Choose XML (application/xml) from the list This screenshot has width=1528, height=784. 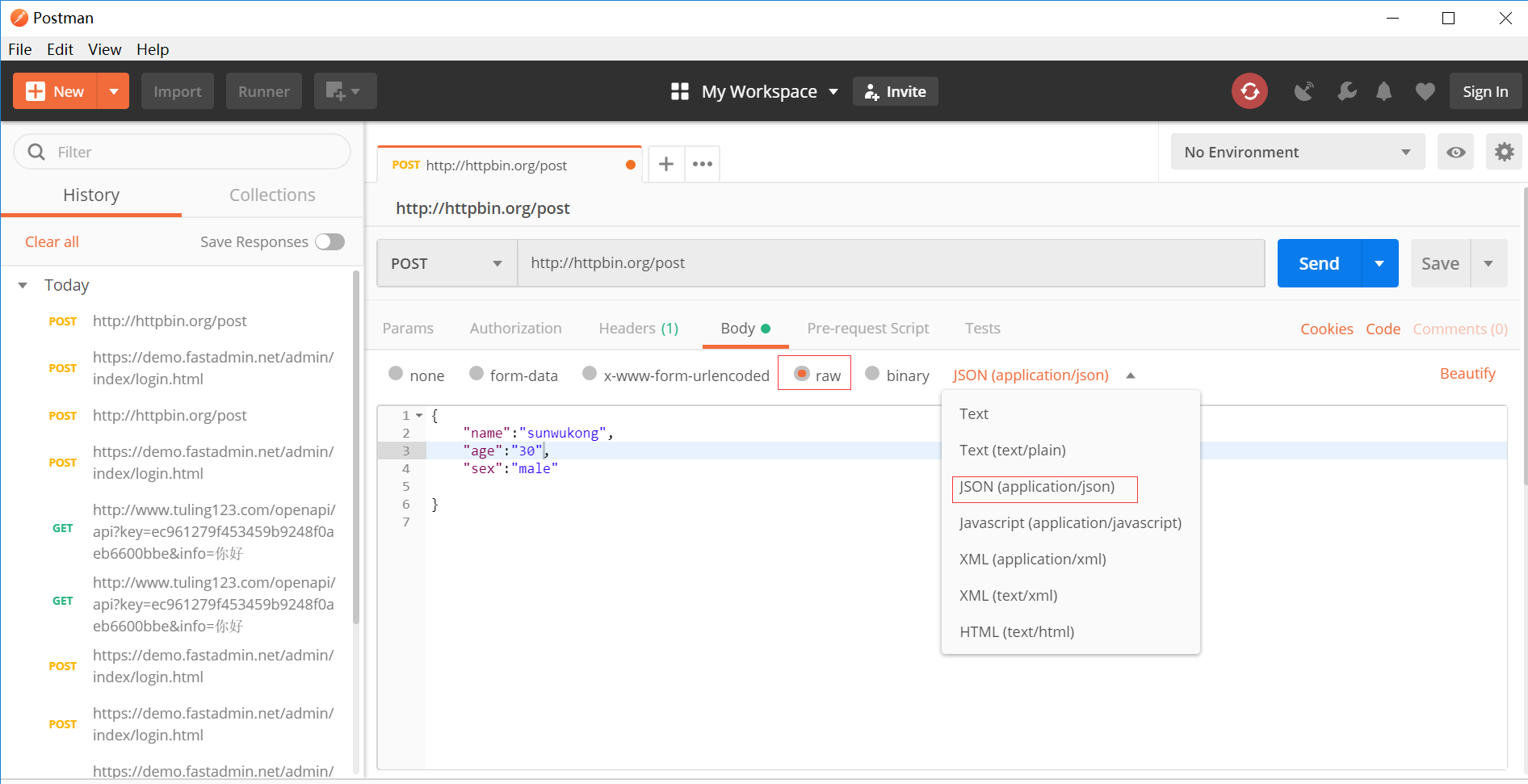tap(1032, 559)
